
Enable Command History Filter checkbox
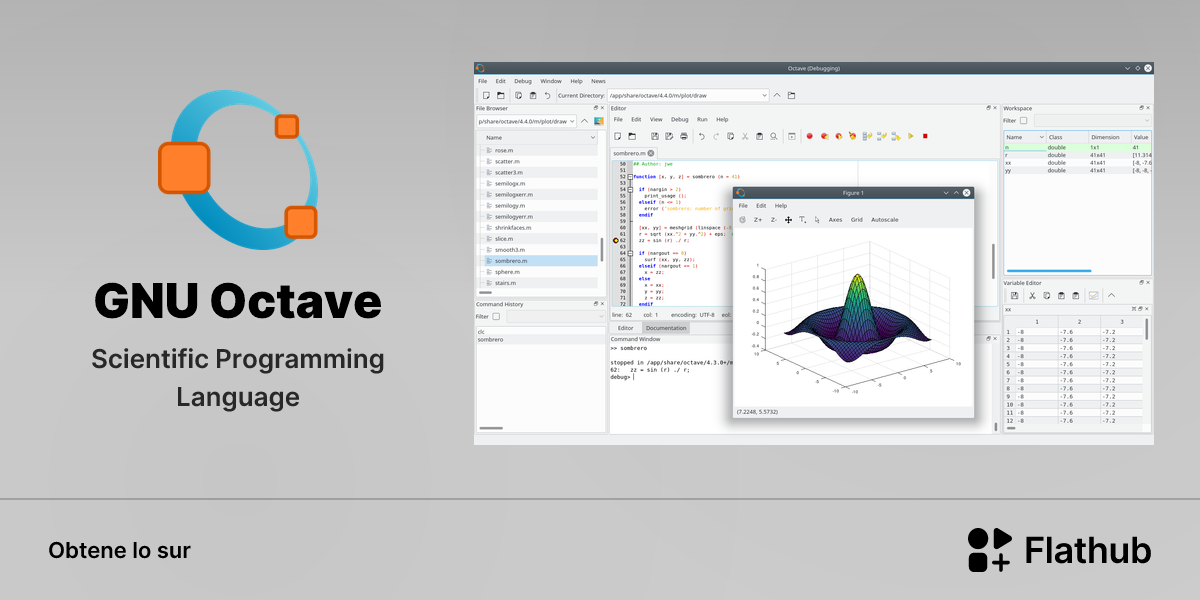pyautogui.click(x=496, y=316)
